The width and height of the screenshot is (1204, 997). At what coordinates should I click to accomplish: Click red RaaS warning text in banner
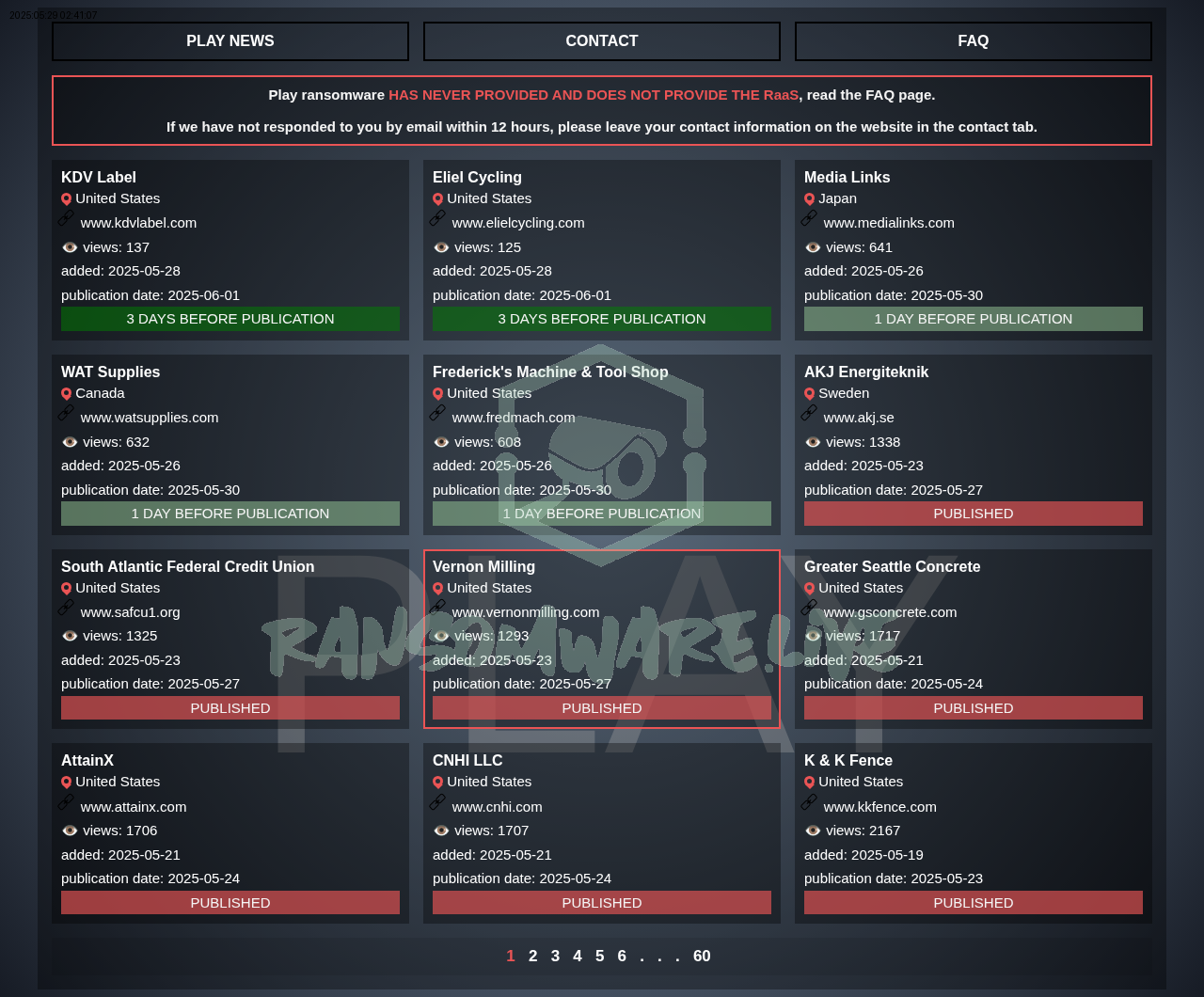point(594,95)
